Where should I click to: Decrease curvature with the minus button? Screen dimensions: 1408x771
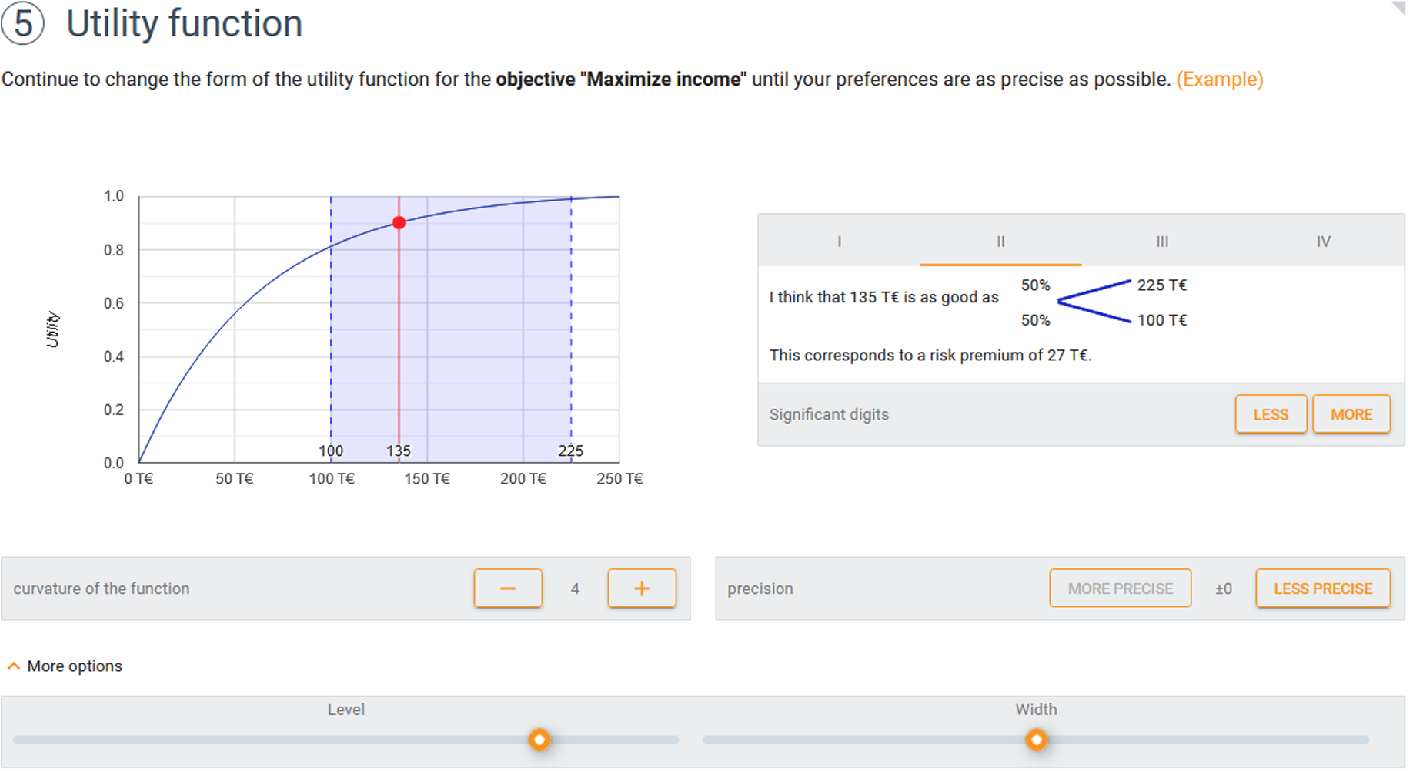pos(508,588)
